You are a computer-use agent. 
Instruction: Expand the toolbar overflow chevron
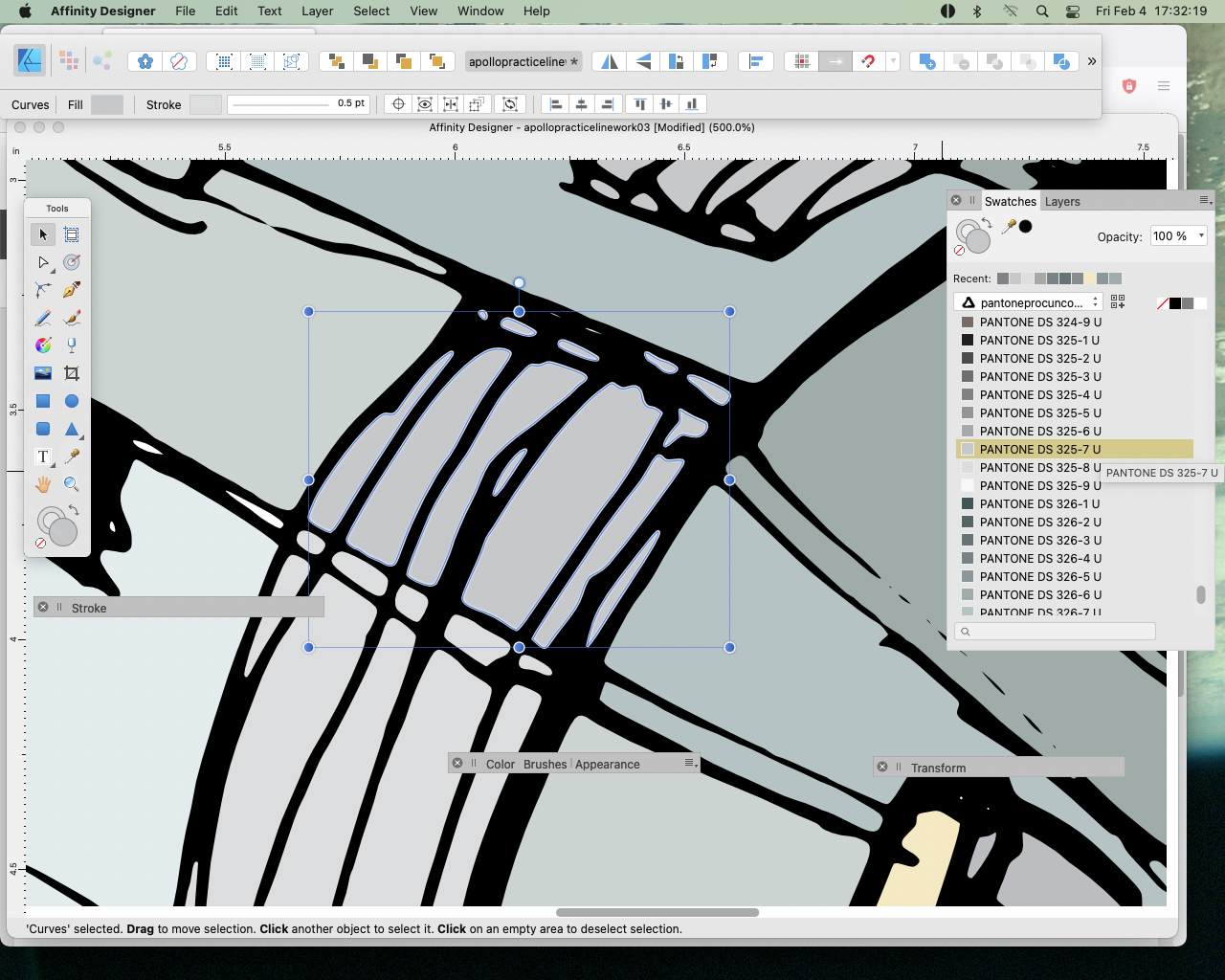pos(1091,61)
